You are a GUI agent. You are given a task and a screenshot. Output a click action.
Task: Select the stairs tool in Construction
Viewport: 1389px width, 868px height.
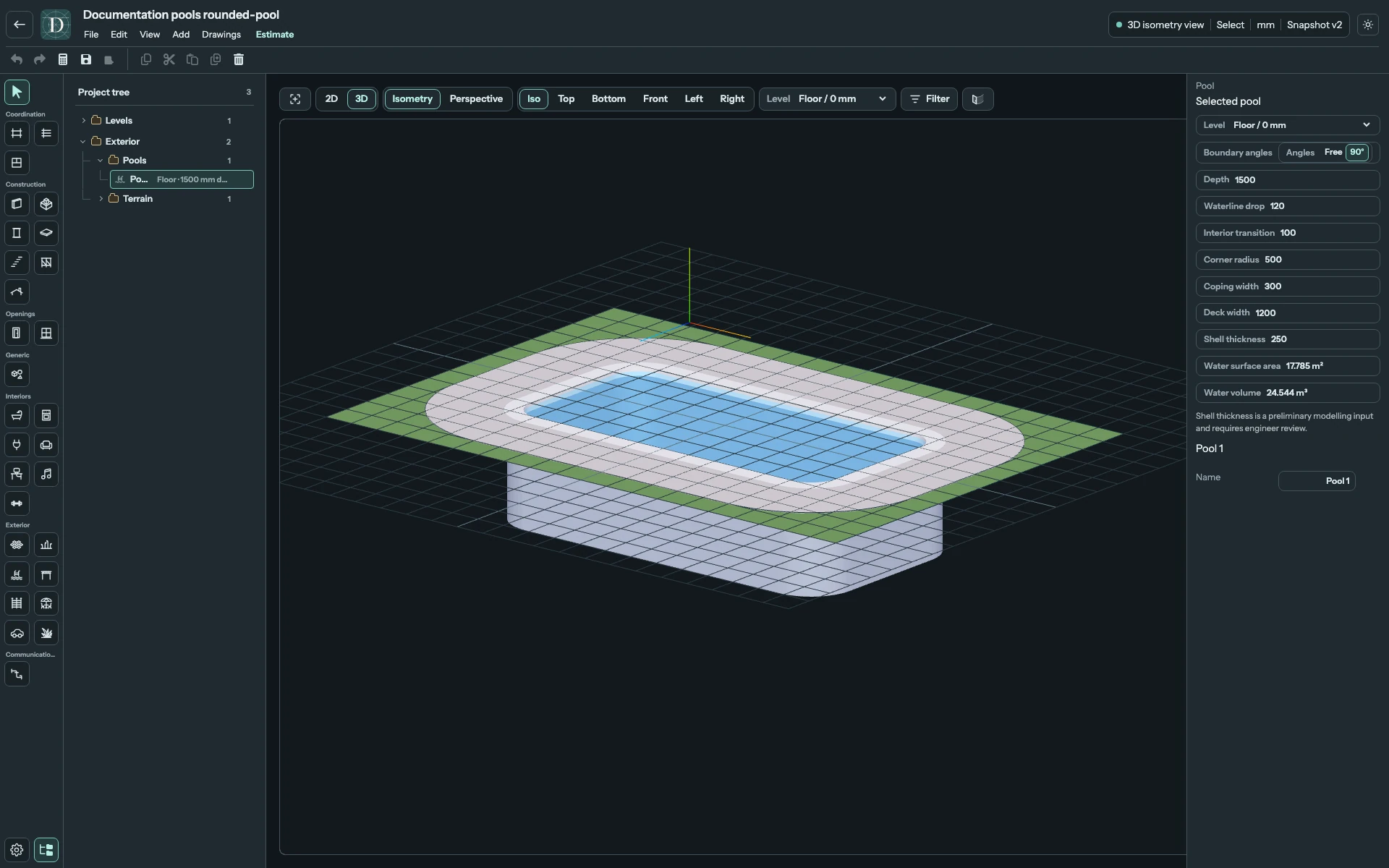coord(17,263)
